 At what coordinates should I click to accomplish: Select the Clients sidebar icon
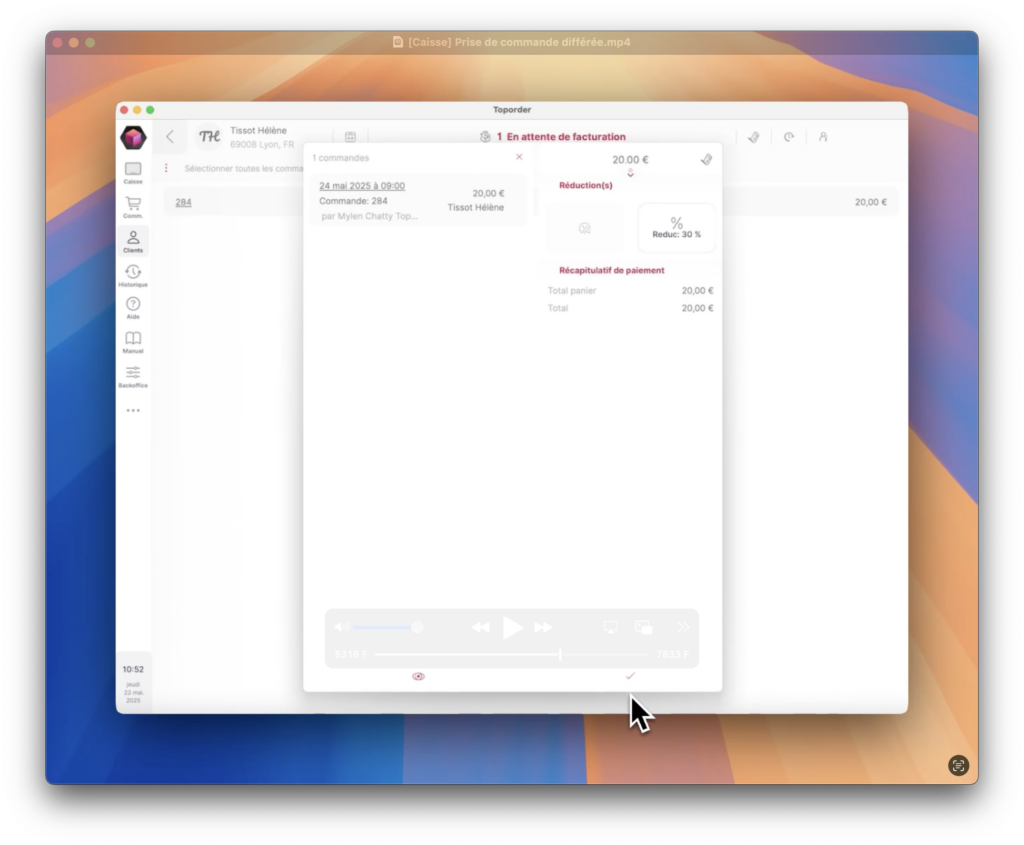133,241
